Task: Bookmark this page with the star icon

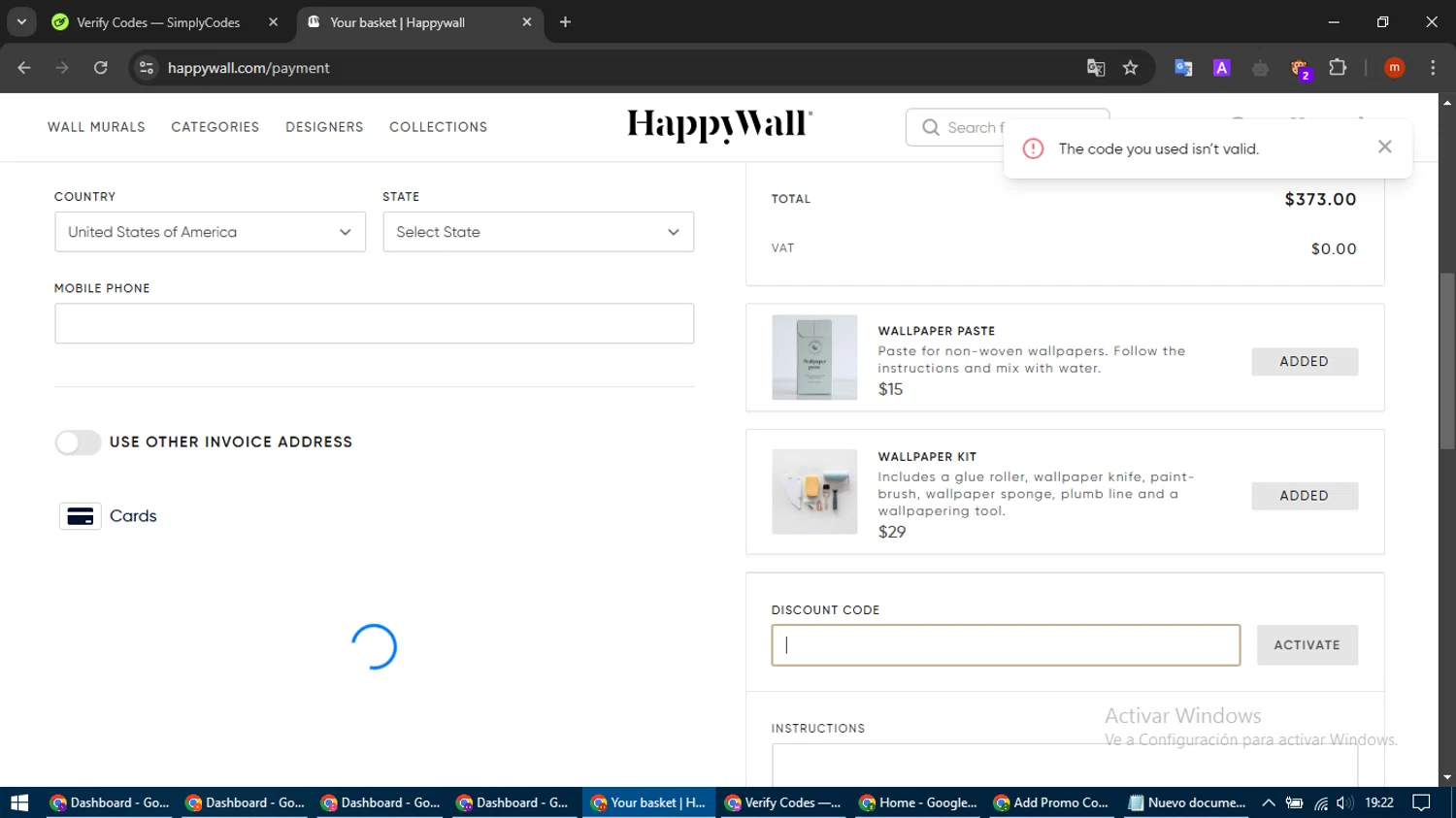Action: pyautogui.click(x=1130, y=68)
